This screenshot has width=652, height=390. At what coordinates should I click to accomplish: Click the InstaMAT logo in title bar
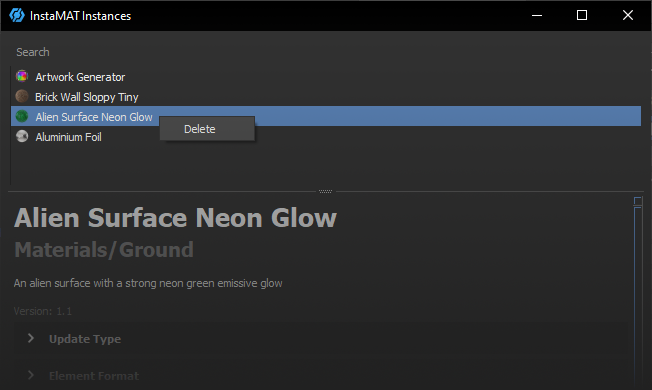coord(17,15)
